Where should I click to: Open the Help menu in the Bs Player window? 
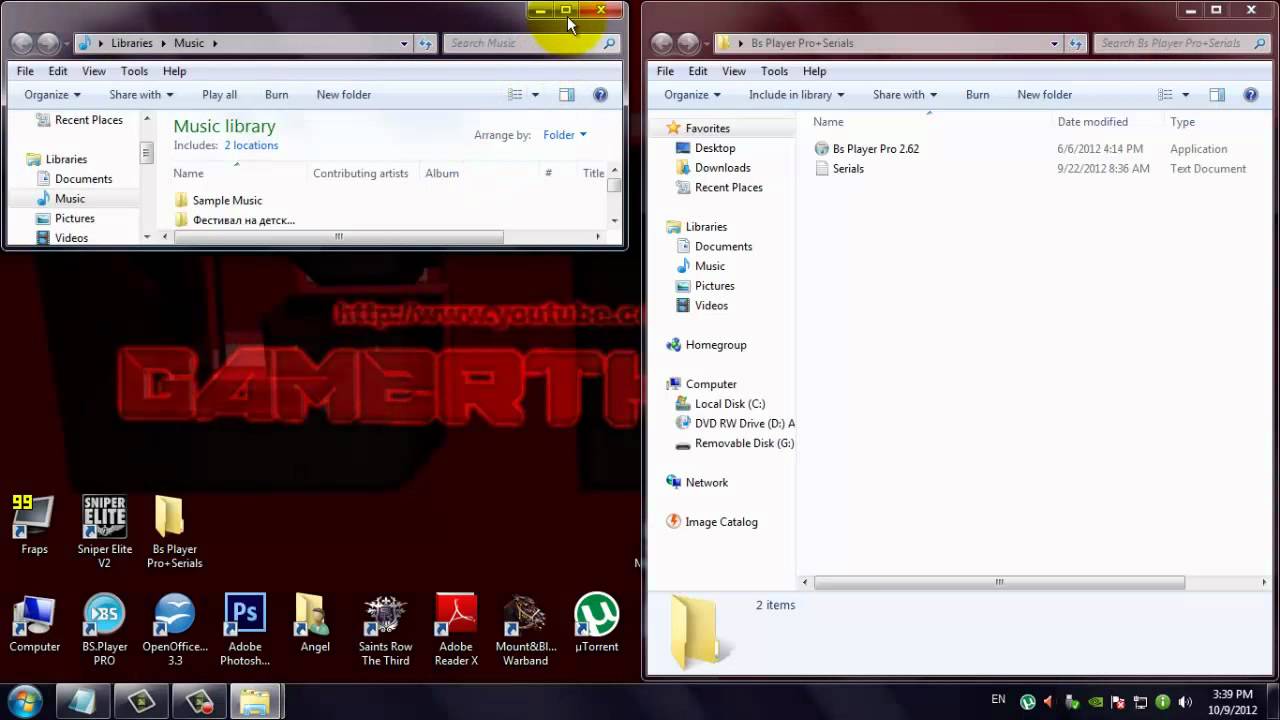click(x=814, y=71)
